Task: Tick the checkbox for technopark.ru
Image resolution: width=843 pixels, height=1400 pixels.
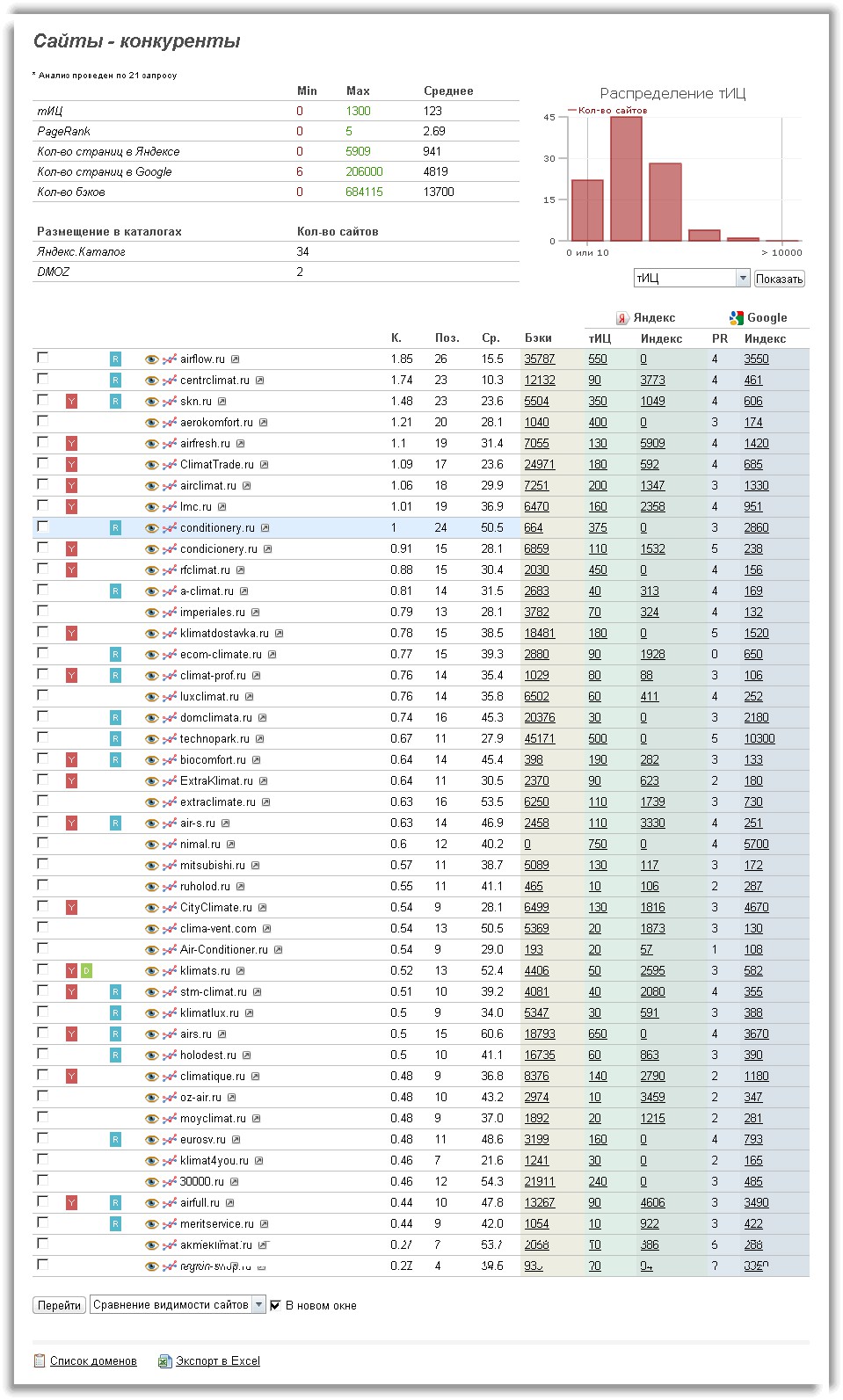Action: [x=42, y=737]
